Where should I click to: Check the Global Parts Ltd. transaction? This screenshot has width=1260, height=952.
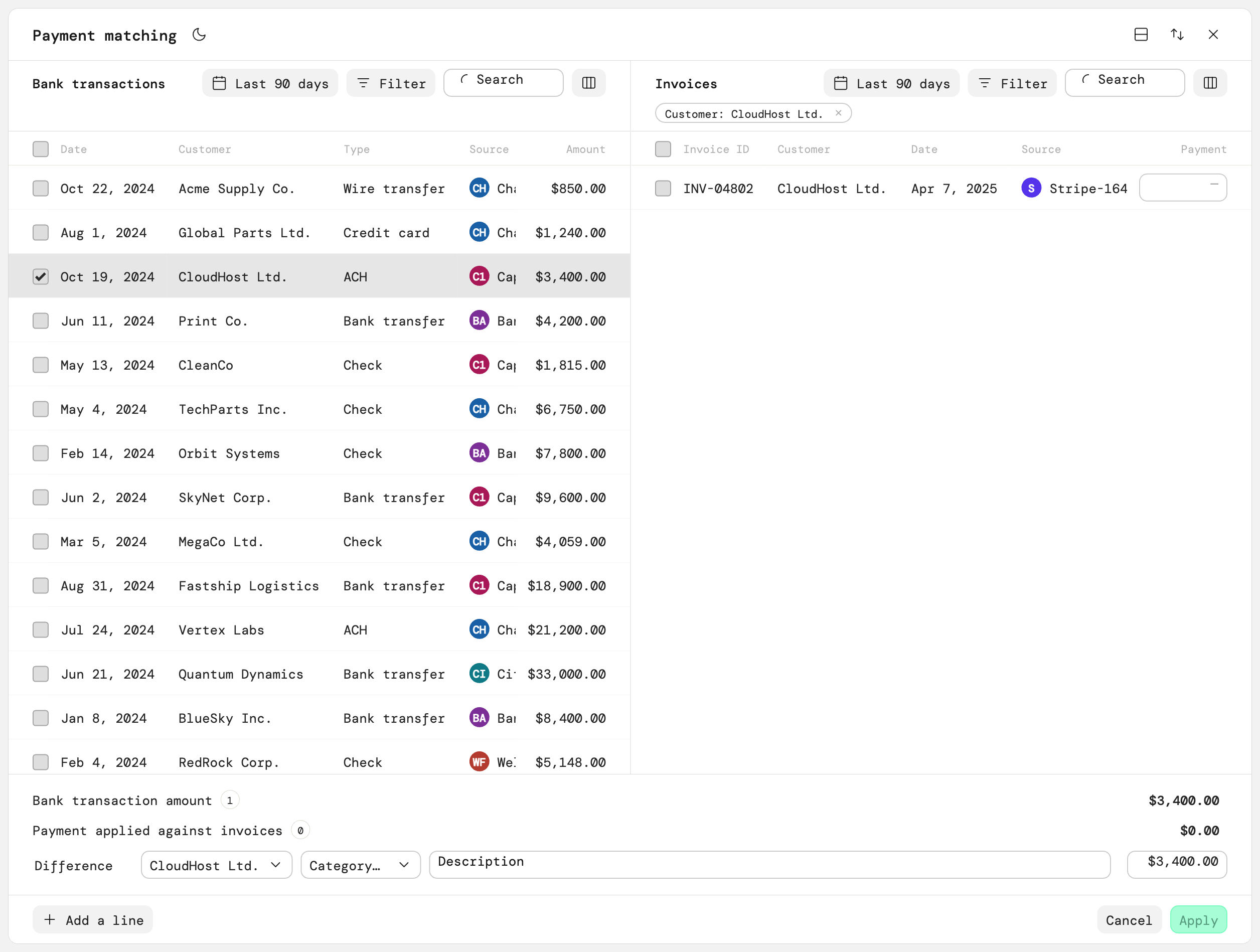[x=41, y=232]
